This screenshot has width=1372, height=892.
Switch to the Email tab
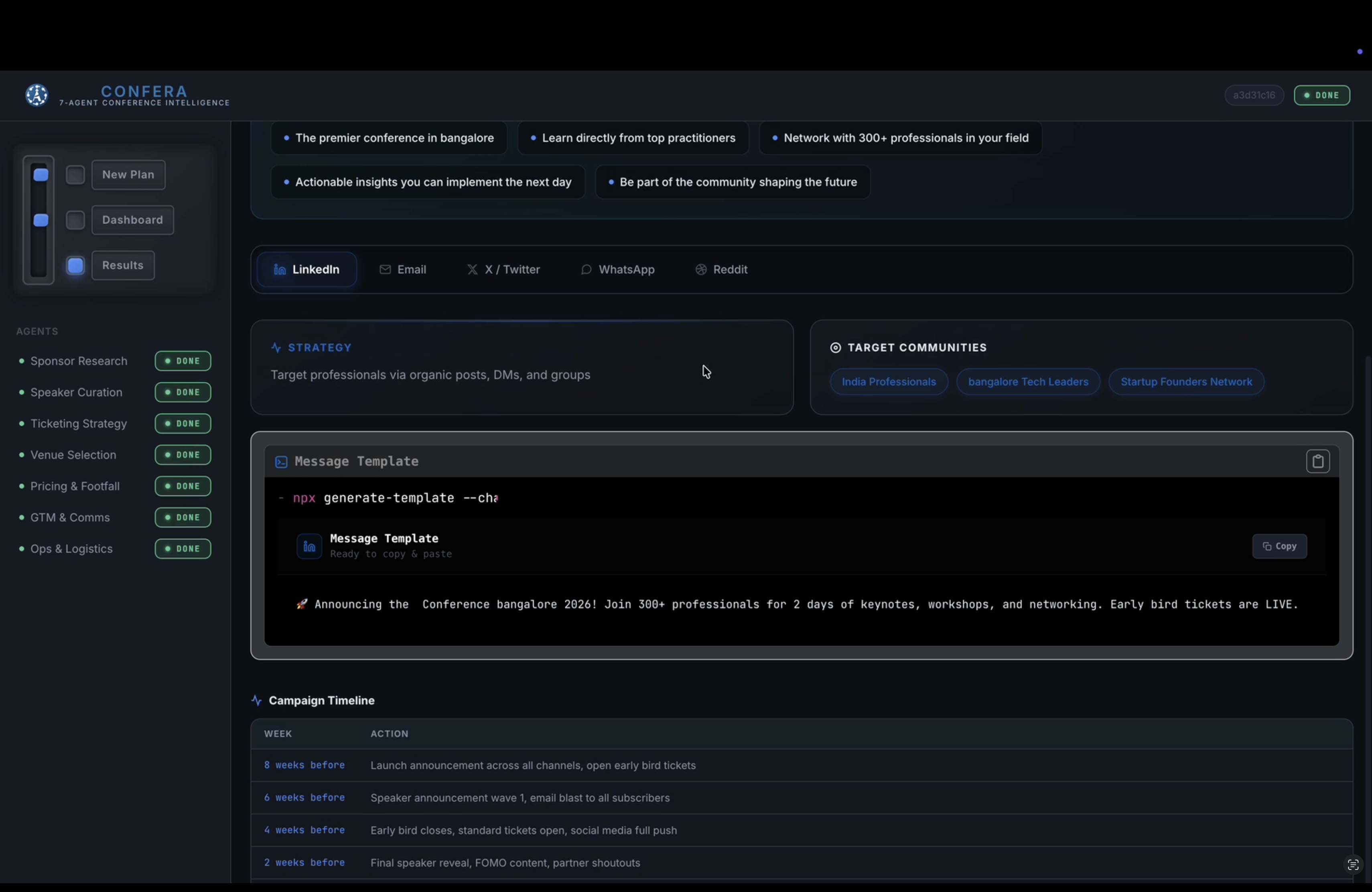click(403, 270)
